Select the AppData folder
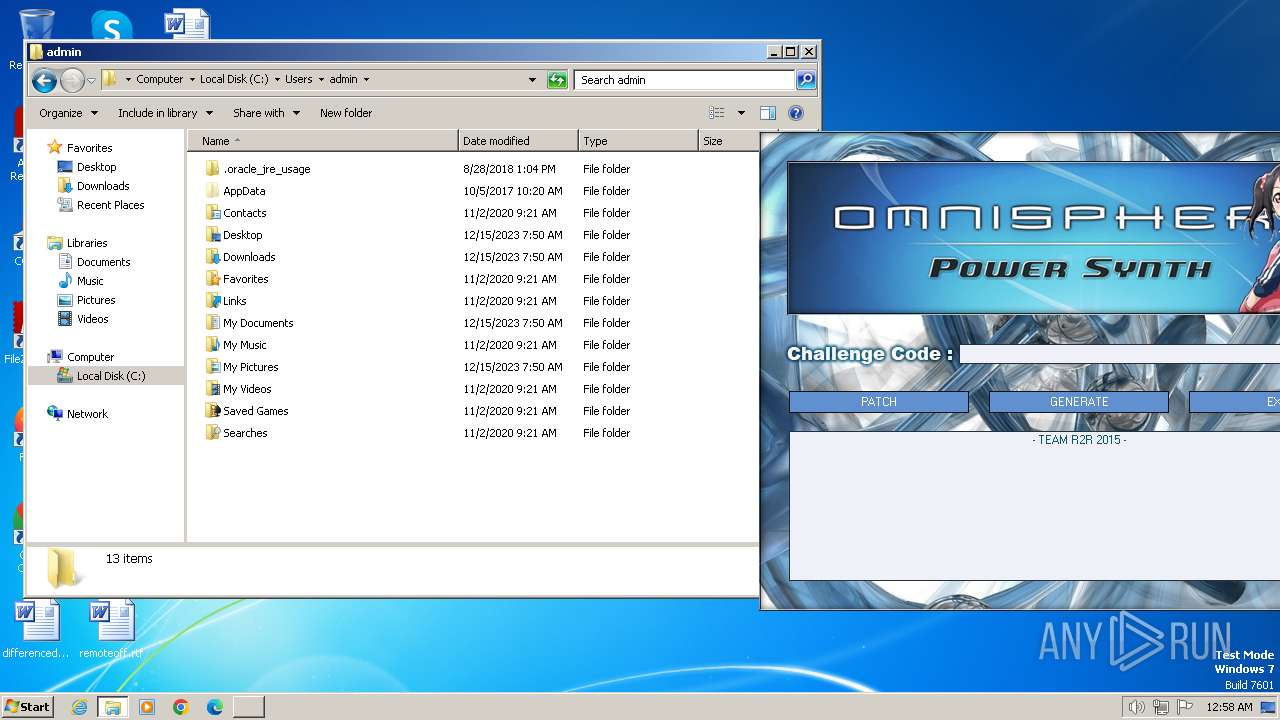Viewport: 1280px width, 720px height. [236, 191]
